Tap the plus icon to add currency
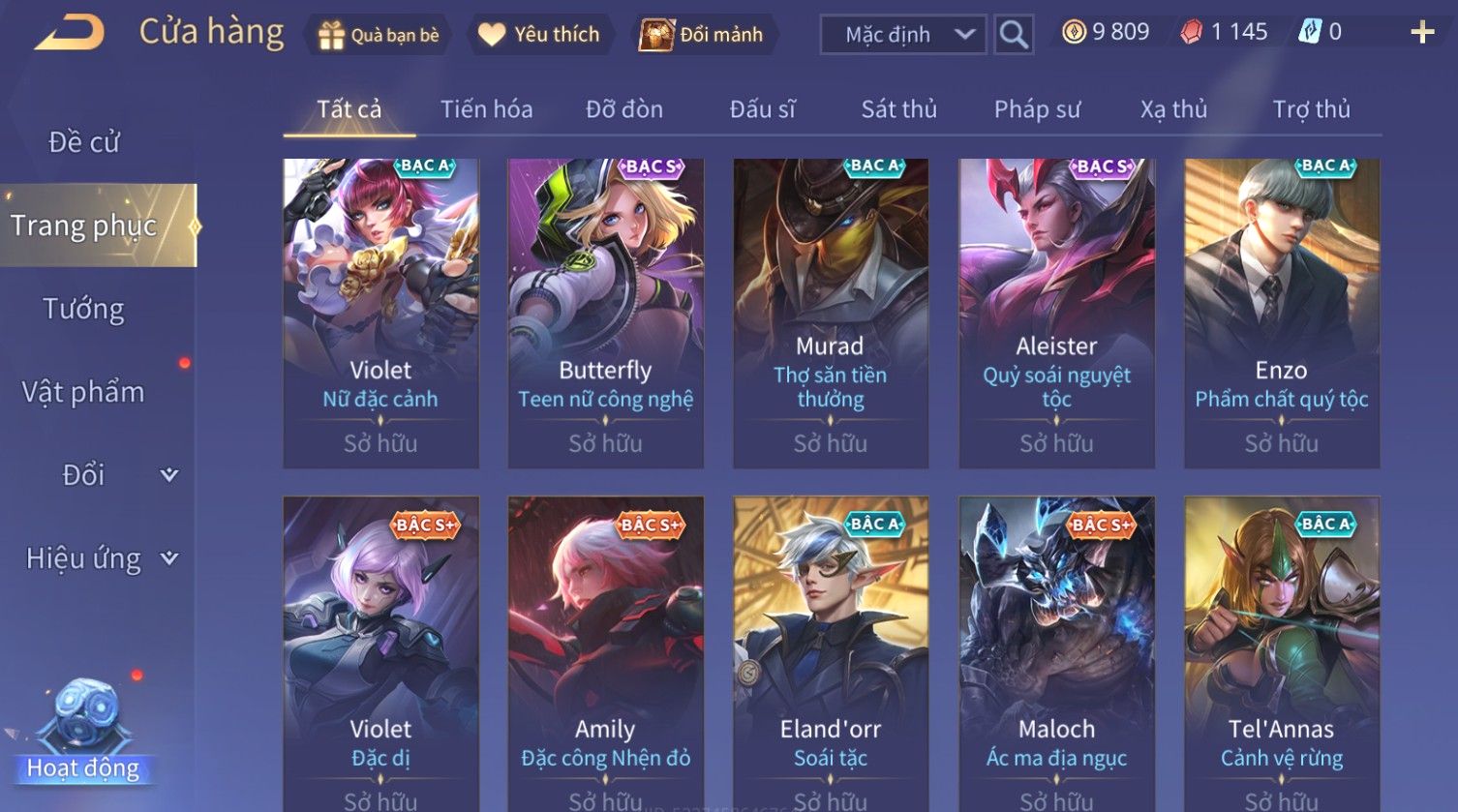The width and height of the screenshot is (1458, 812). pyautogui.click(x=1422, y=32)
